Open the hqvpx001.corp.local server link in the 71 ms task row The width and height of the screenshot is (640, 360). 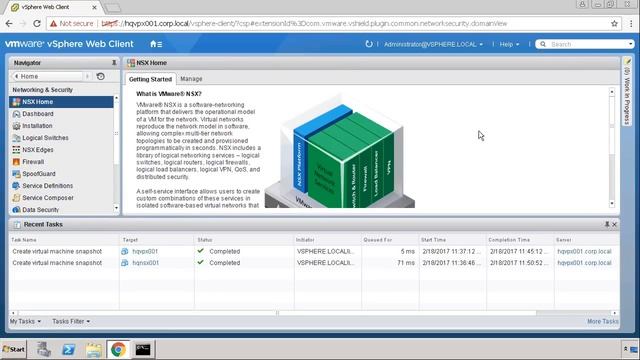click(584, 263)
